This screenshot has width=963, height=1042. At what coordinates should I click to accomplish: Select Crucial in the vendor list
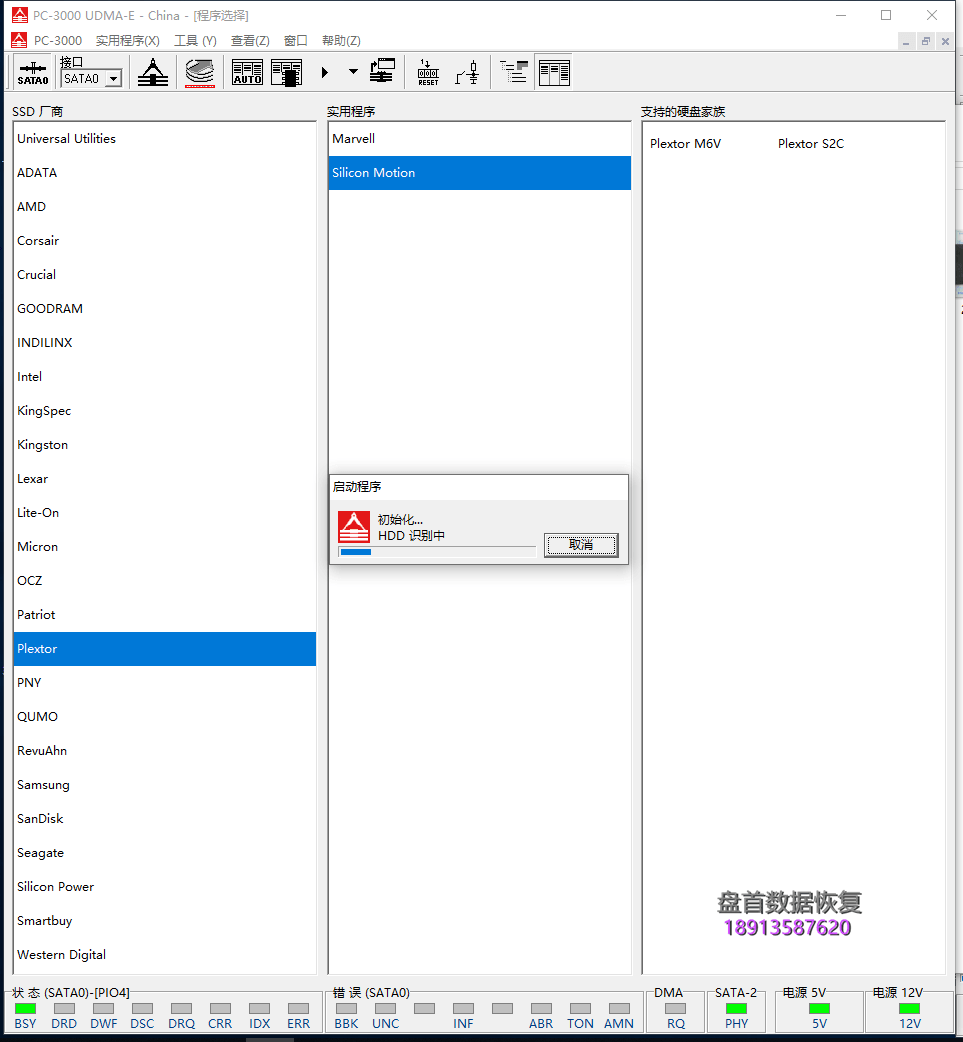click(x=165, y=274)
